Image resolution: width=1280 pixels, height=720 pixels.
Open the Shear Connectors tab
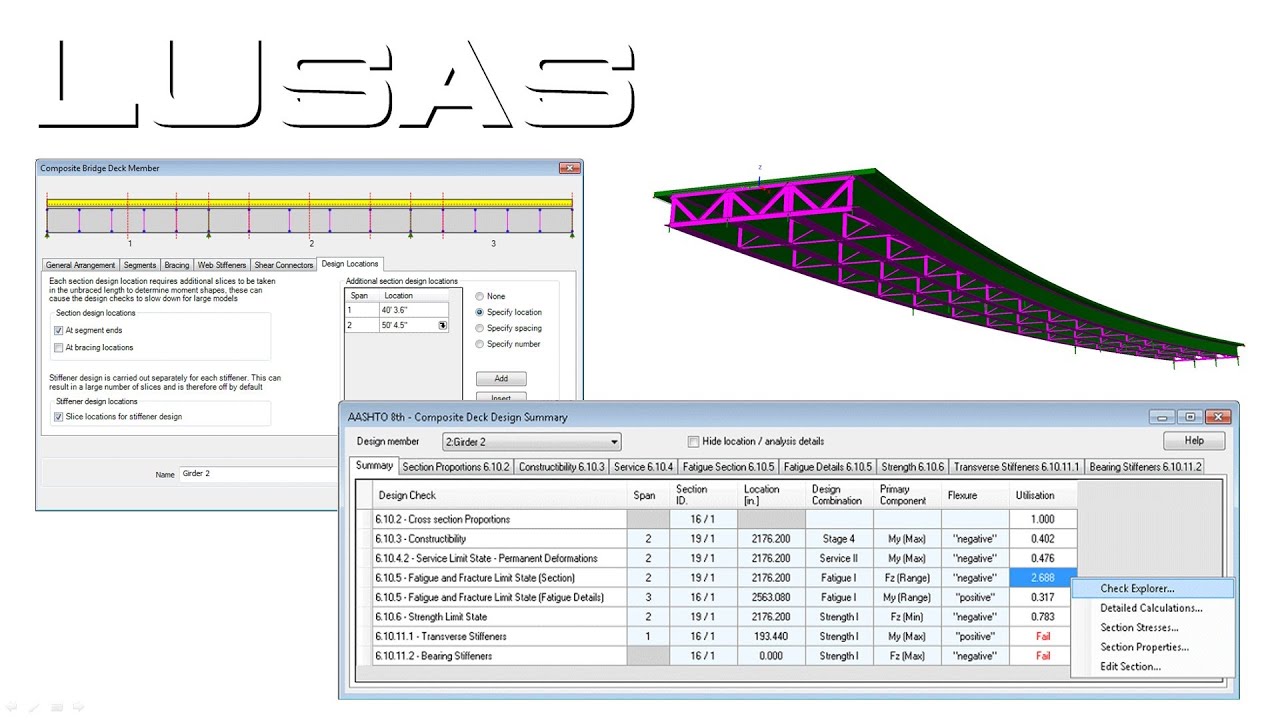tap(284, 265)
